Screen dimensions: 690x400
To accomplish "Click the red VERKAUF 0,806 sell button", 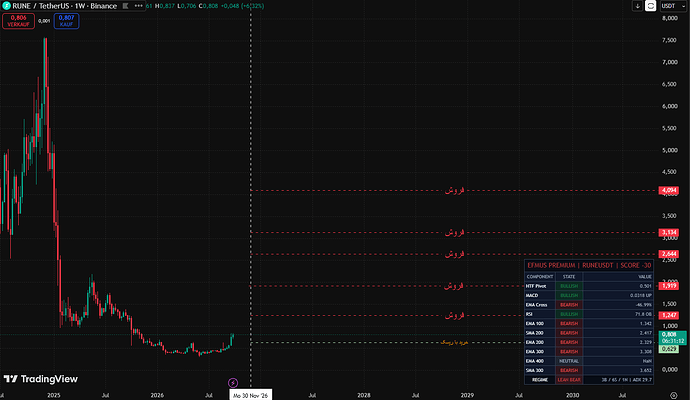I will pyautogui.click(x=18, y=21).
